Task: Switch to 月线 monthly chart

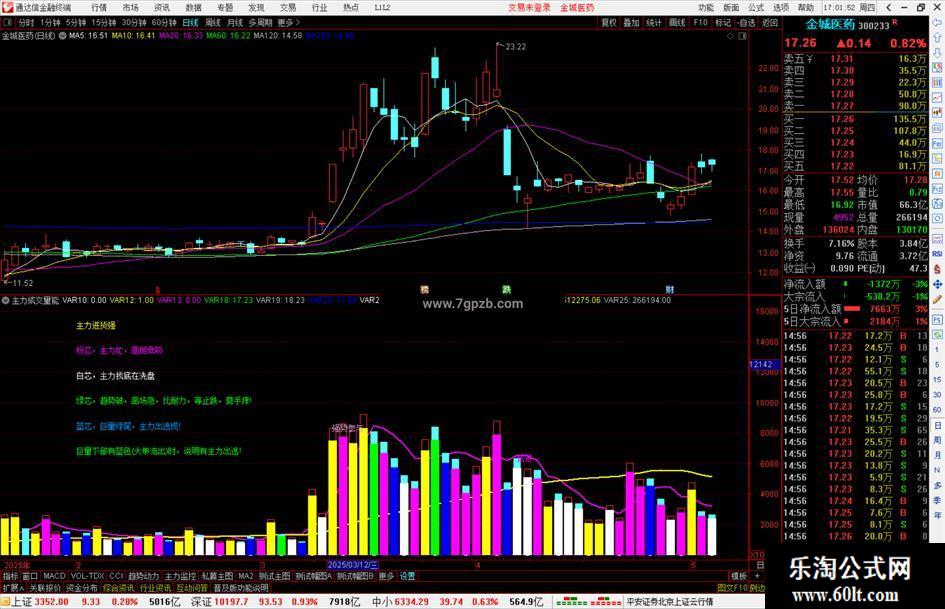Action: pos(234,22)
